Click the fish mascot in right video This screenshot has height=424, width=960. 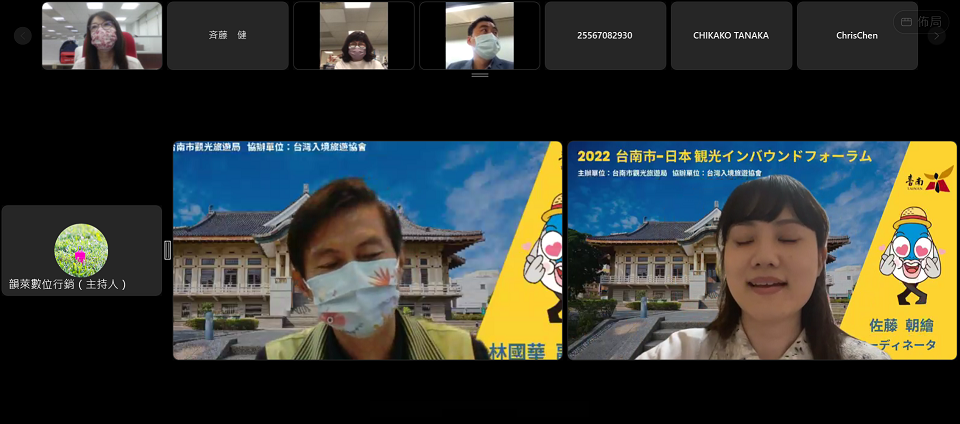[x=909, y=255]
